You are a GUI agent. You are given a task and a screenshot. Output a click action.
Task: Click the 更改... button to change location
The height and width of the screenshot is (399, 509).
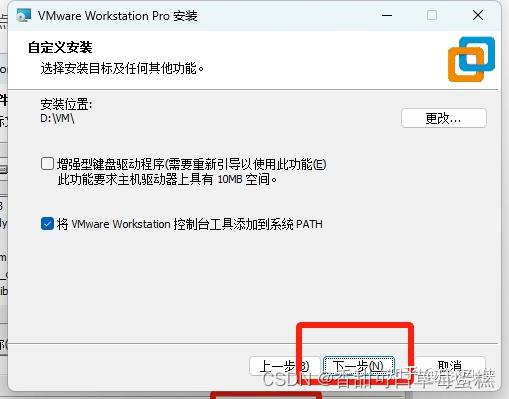pos(444,118)
